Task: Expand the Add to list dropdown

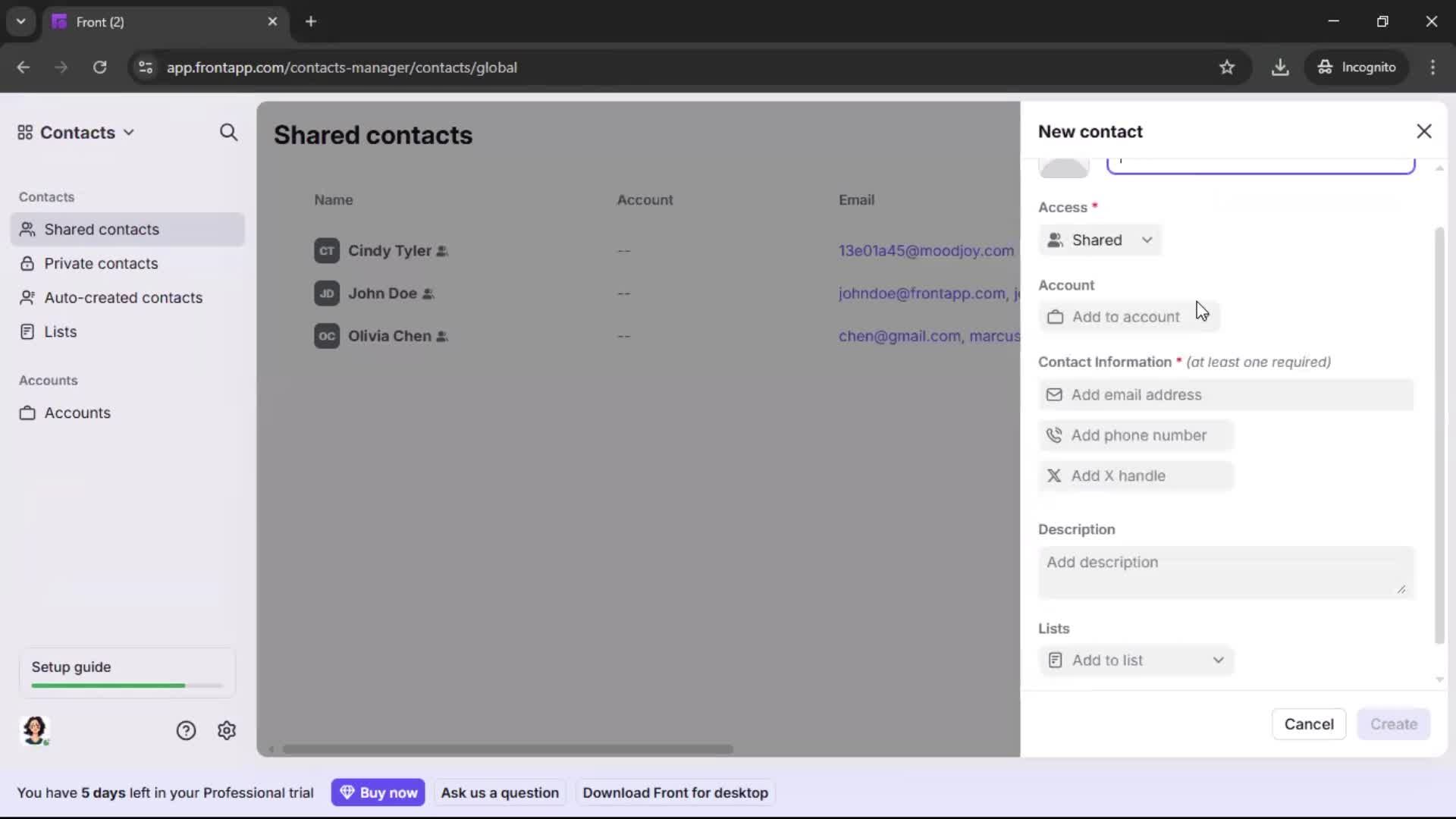Action: [x=1135, y=660]
